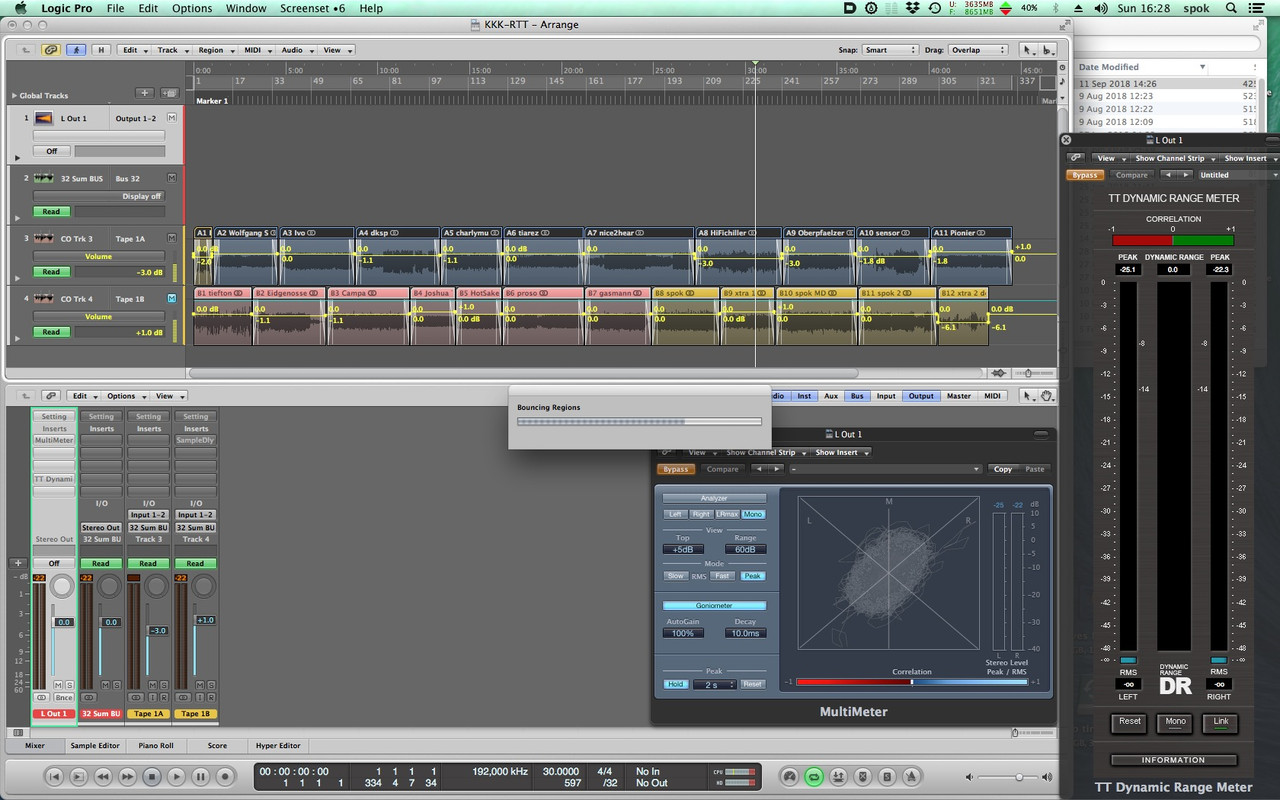Open the Region local menu in Arrange
1280x800 pixels.
click(215, 50)
